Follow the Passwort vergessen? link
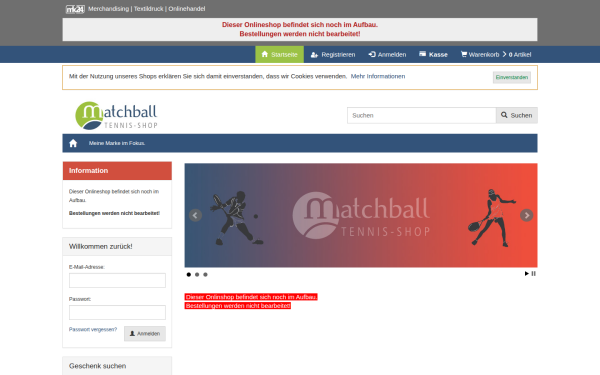This screenshot has height=375, width=600. pos(93,329)
